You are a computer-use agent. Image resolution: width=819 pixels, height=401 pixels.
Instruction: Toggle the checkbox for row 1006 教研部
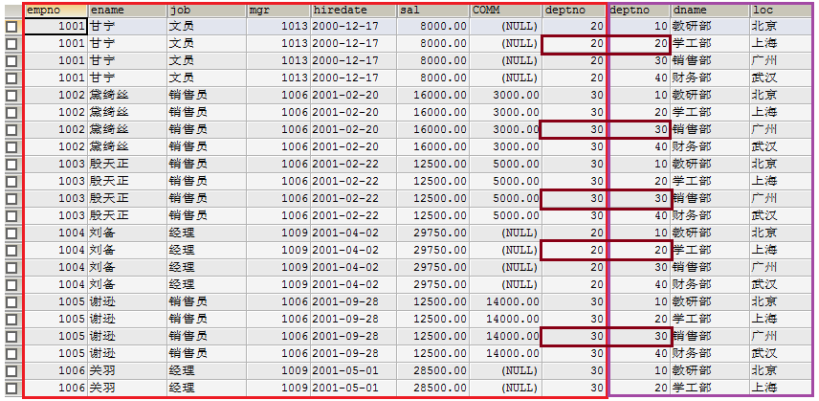(x=11, y=372)
